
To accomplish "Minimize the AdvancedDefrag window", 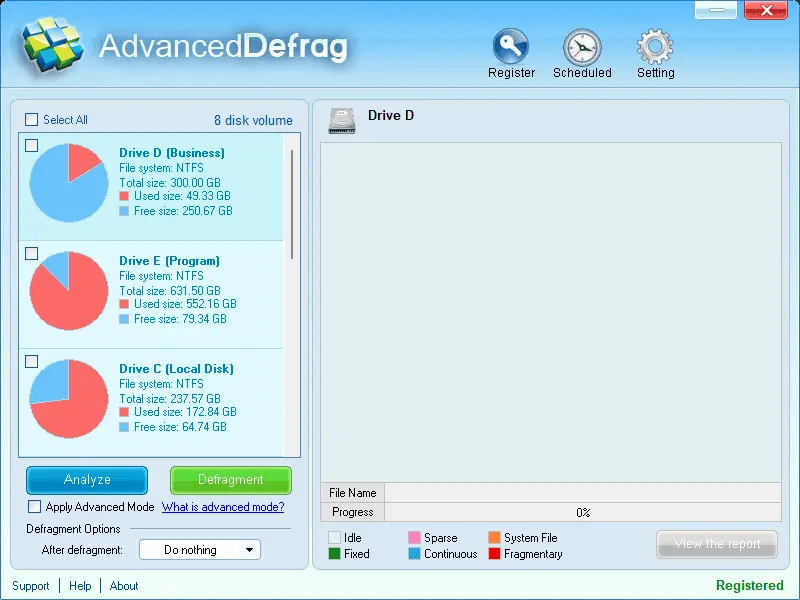I will (x=716, y=9).
